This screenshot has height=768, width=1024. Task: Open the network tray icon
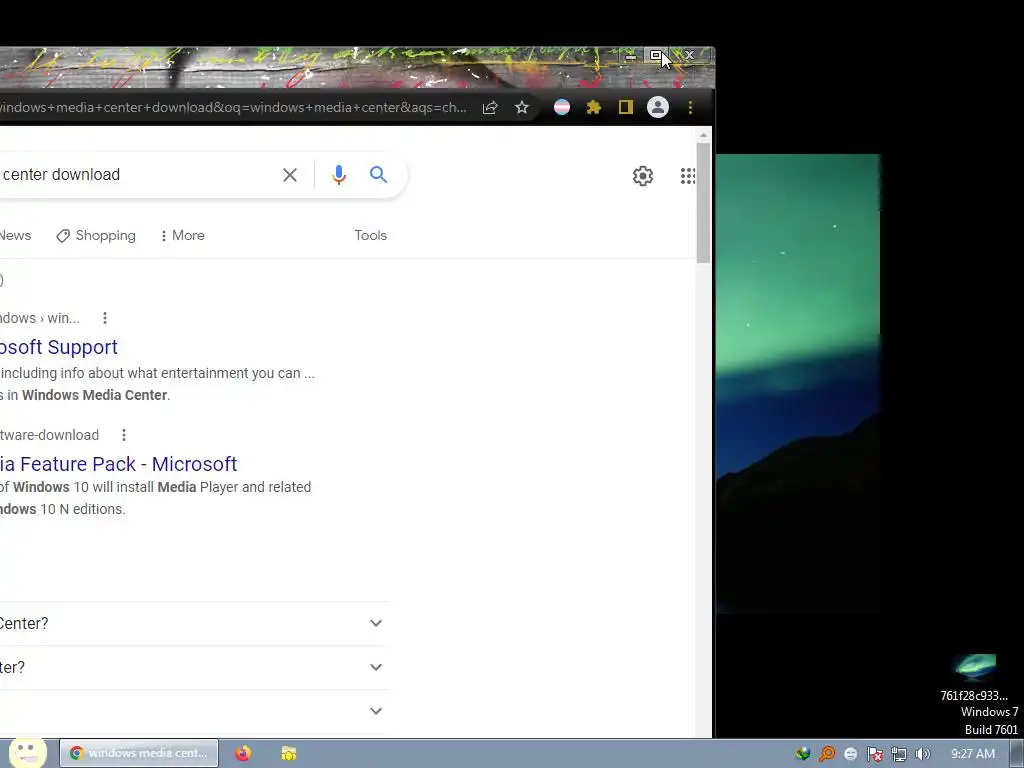[899, 754]
